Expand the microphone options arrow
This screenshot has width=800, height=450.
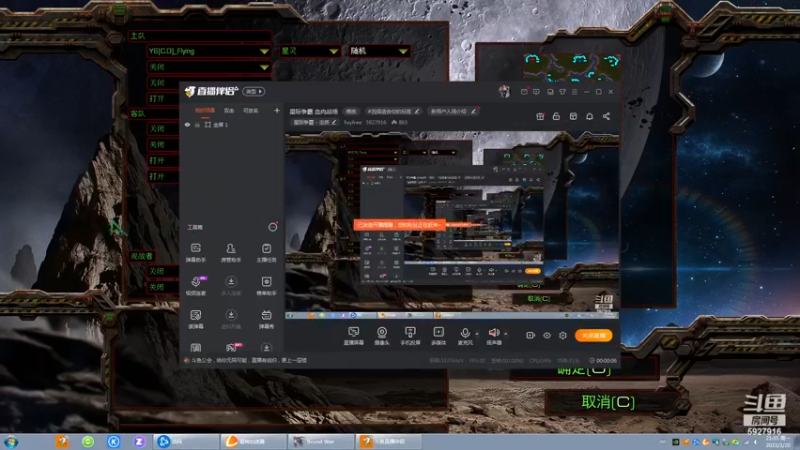point(477,334)
